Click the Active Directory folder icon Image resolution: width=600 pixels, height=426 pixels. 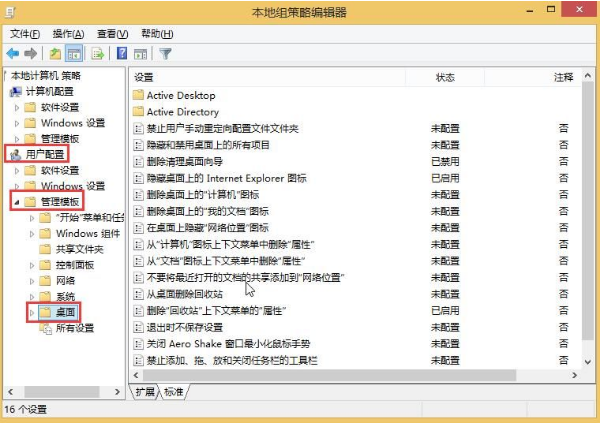click(x=138, y=112)
